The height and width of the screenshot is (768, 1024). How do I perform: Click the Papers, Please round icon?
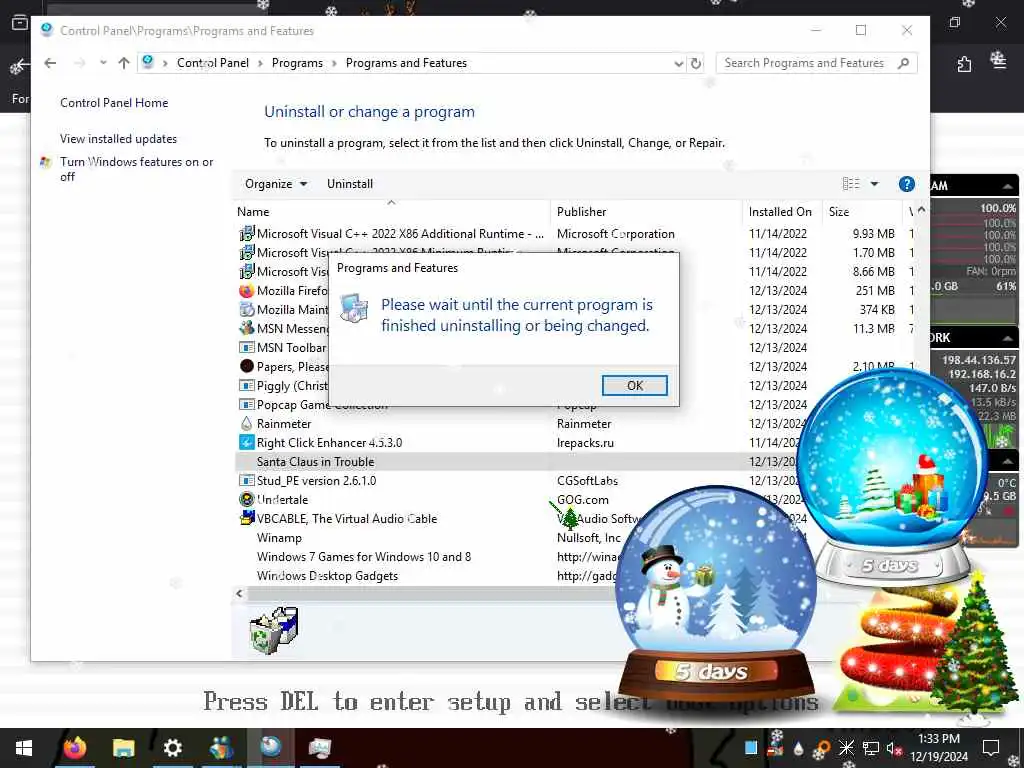coord(246,366)
